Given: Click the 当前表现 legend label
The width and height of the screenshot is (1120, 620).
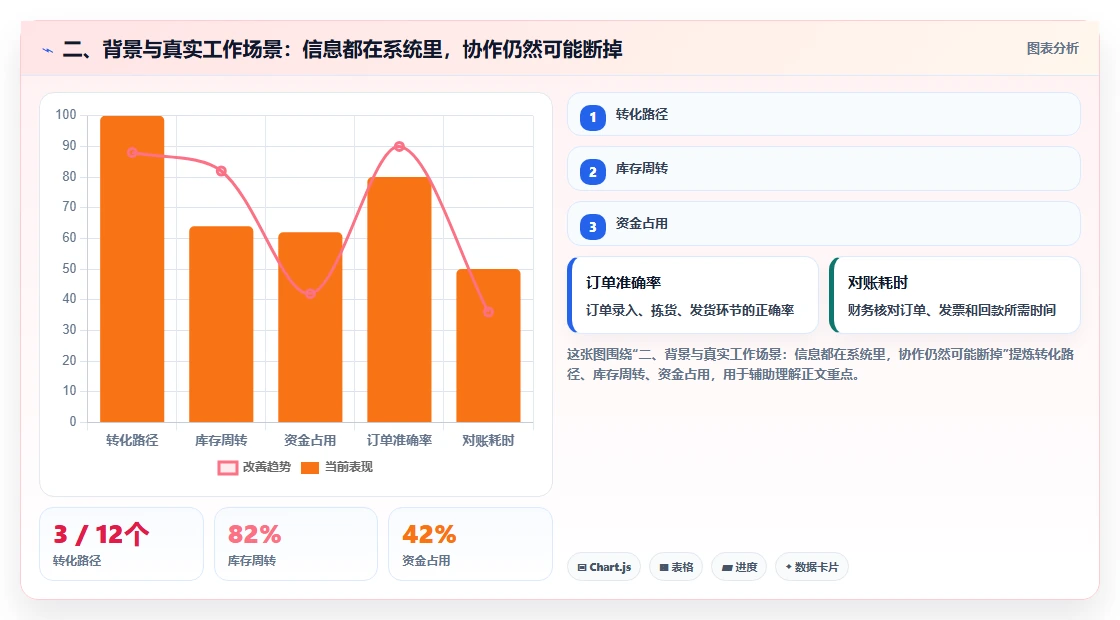Looking at the screenshot, I should coord(349,466).
